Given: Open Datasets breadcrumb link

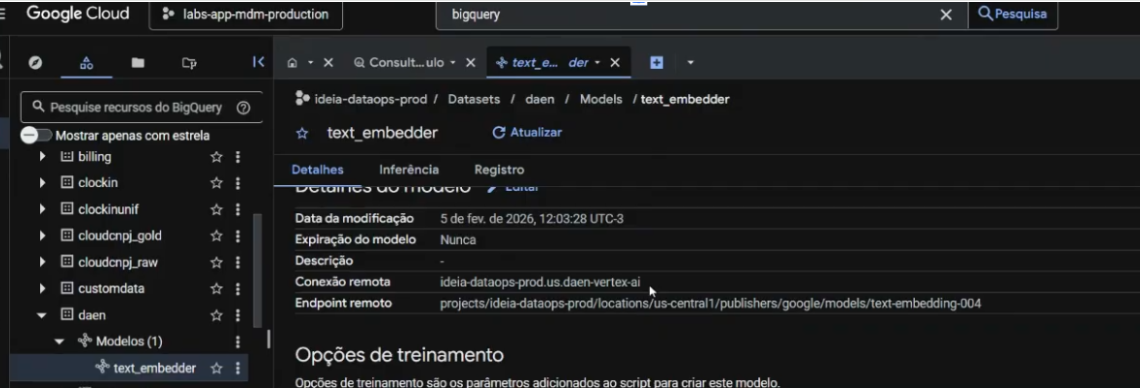Looking at the screenshot, I should coord(473,99).
